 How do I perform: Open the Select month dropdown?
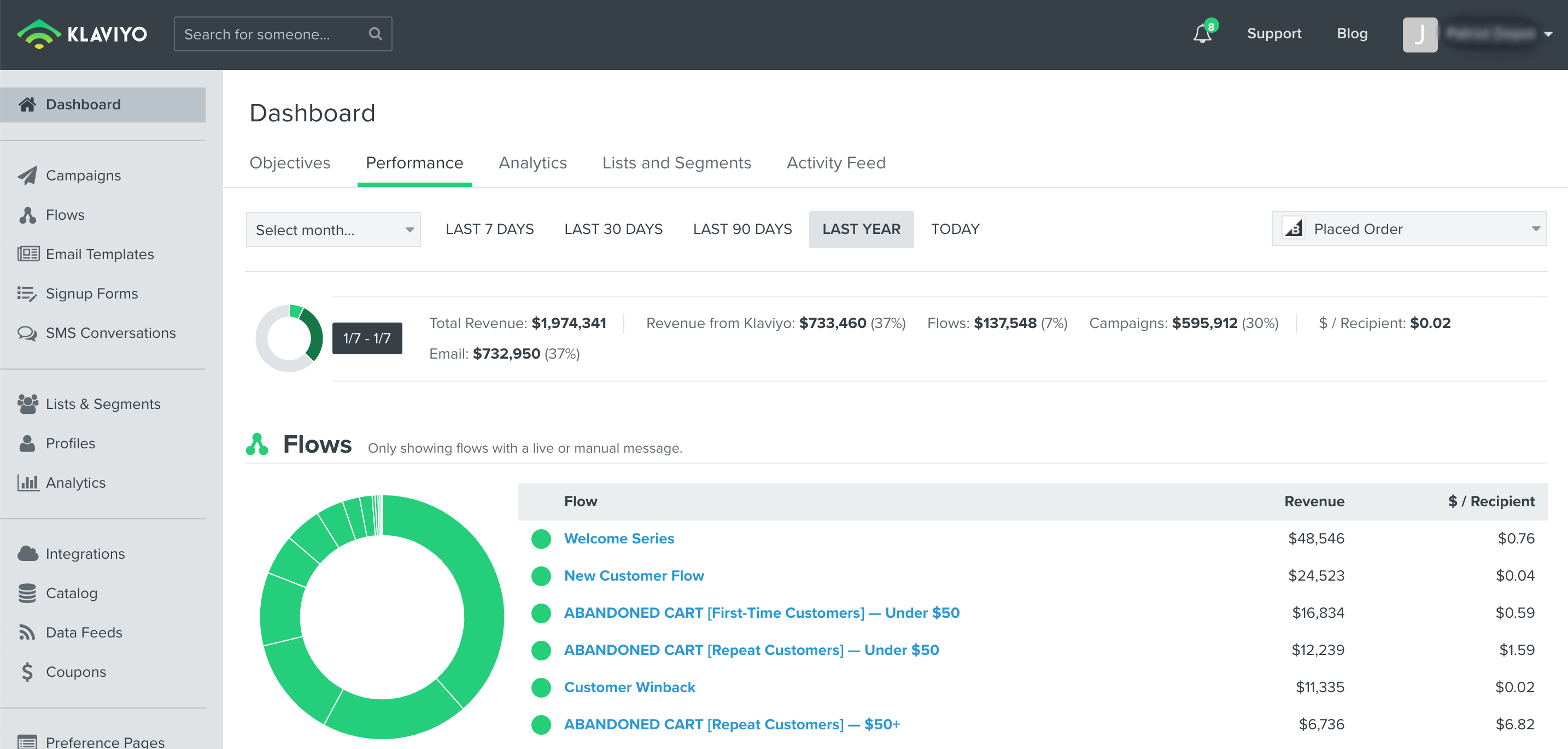coord(333,230)
